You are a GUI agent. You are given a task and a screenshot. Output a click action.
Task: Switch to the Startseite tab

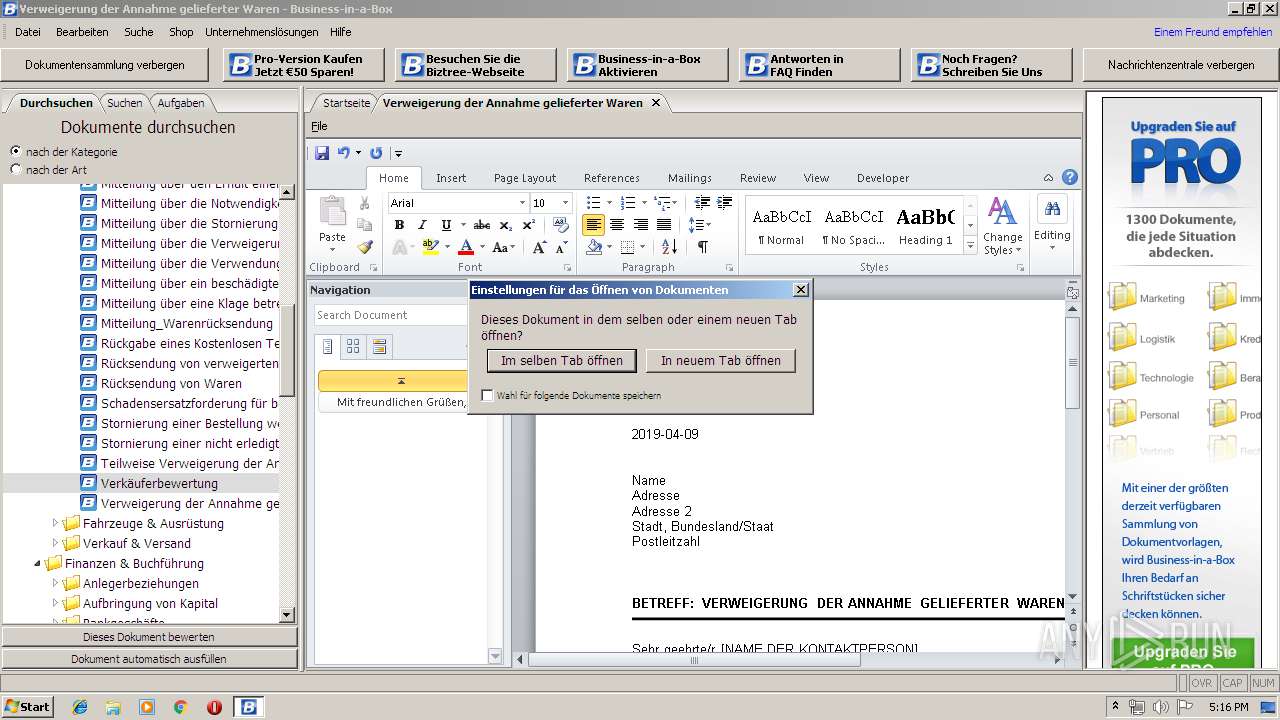346,103
